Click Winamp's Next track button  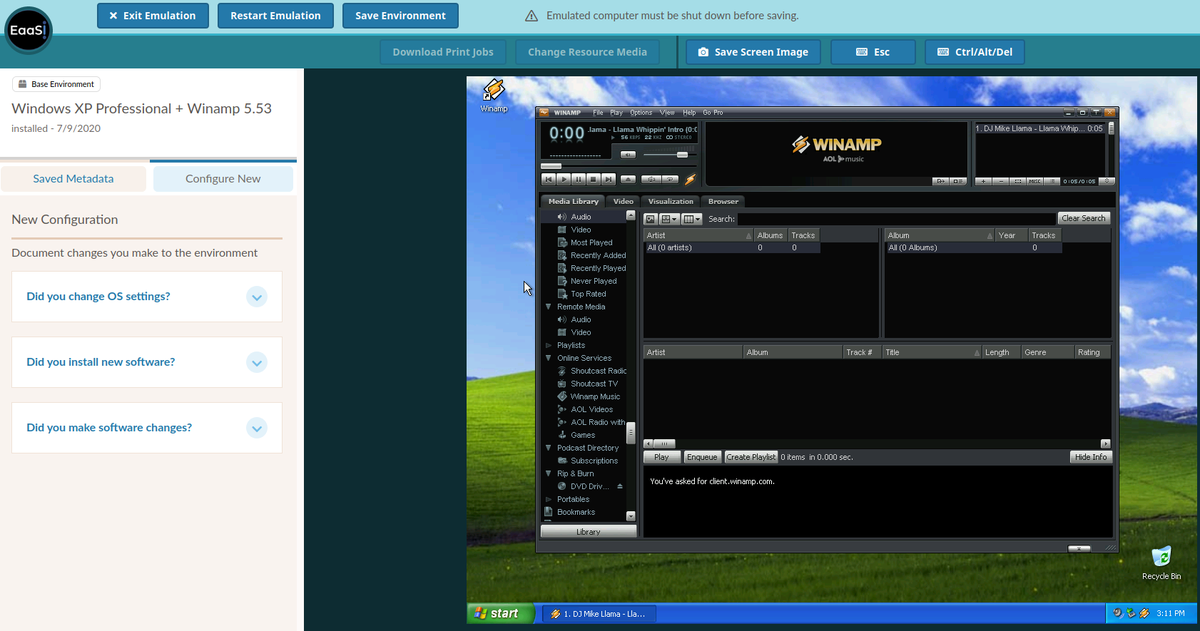pos(608,179)
